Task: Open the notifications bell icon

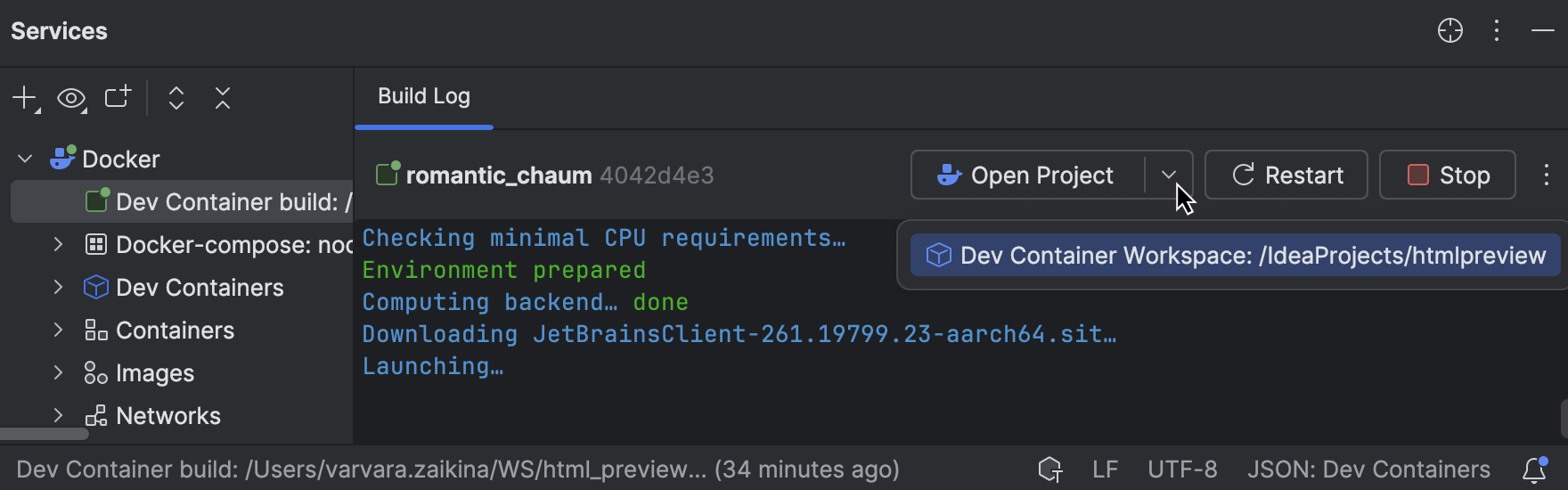Action: [x=1535, y=470]
